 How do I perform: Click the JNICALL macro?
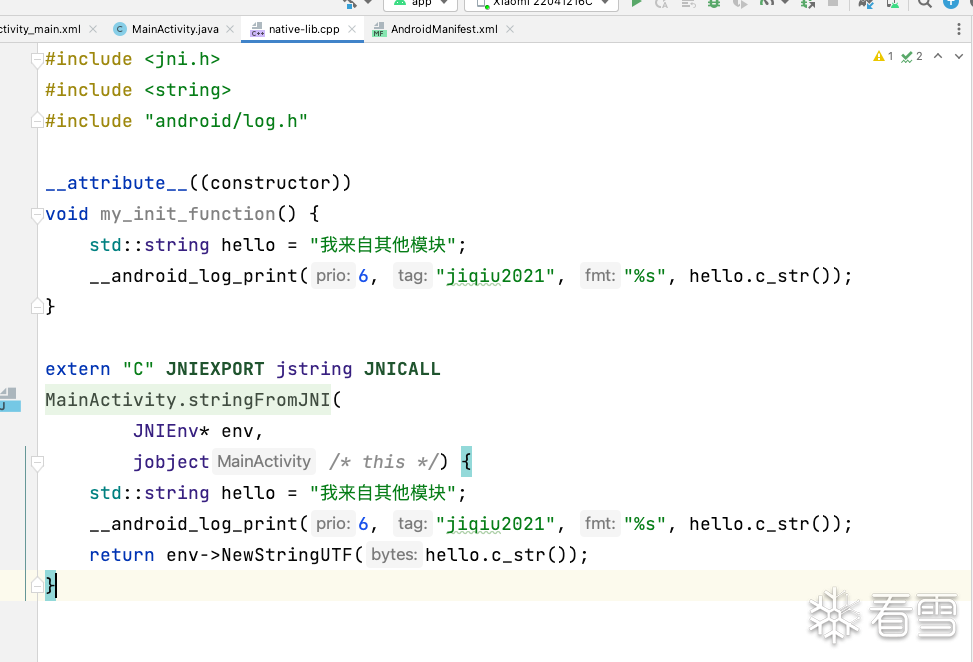402,369
